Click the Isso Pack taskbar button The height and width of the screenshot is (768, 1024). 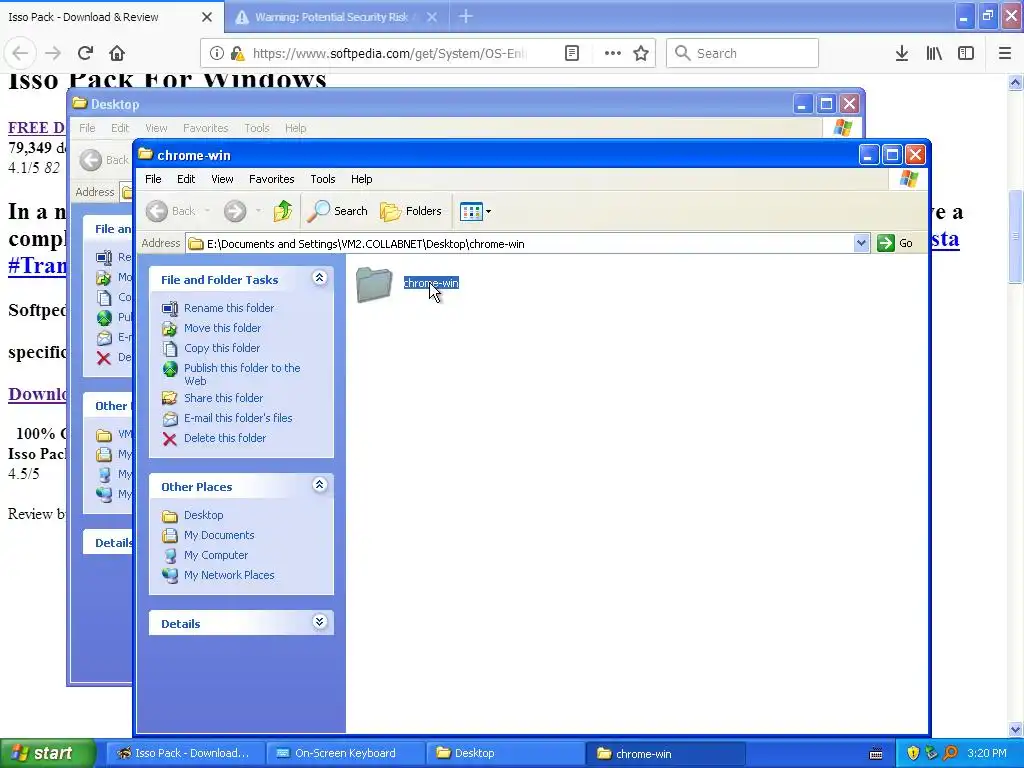pyautogui.click(x=185, y=753)
